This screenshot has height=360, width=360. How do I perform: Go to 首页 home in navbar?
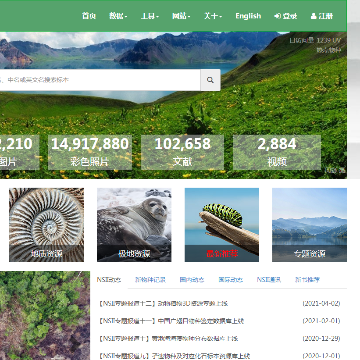89,16
